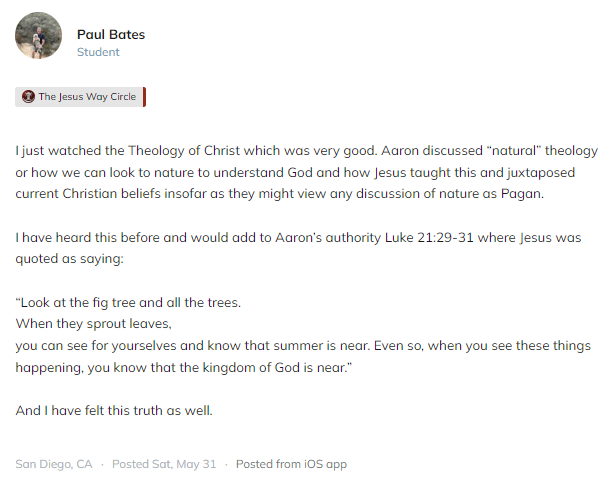
Task: Click the Student role label
Action: click(x=98, y=52)
